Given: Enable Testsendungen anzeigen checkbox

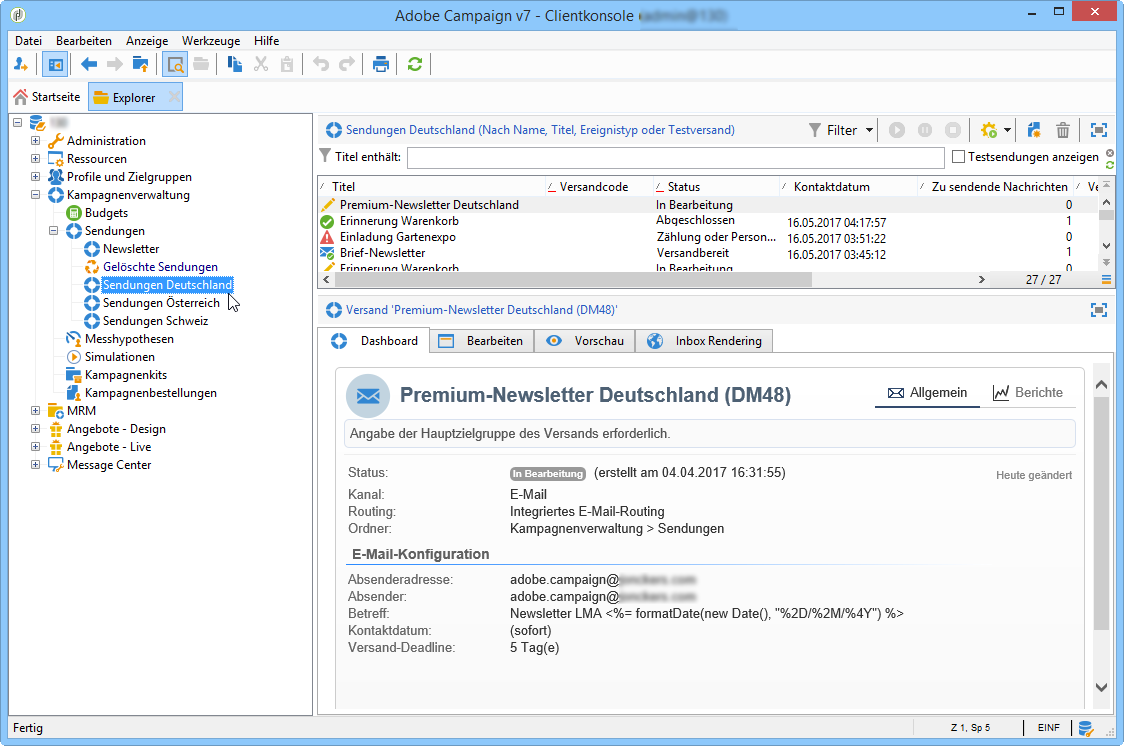Looking at the screenshot, I should tap(958, 156).
